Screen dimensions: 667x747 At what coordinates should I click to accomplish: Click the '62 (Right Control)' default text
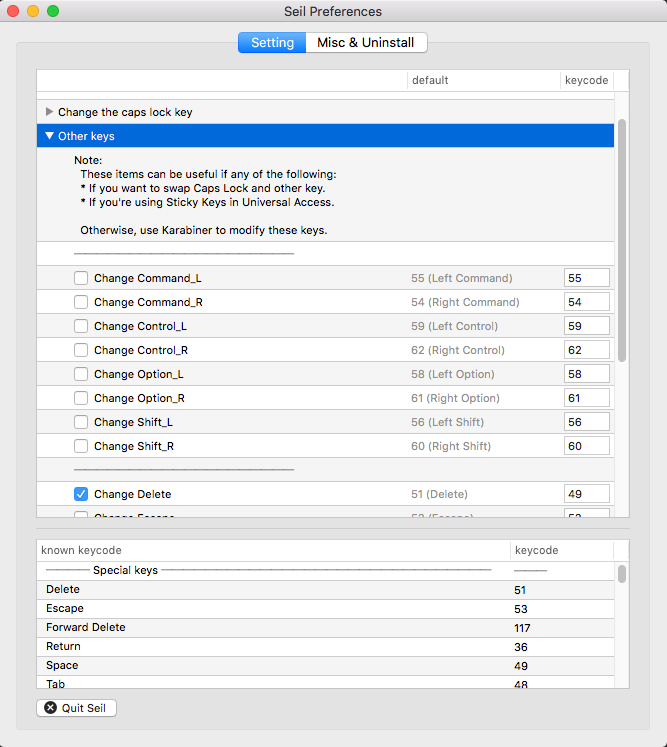click(x=458, y=350)
